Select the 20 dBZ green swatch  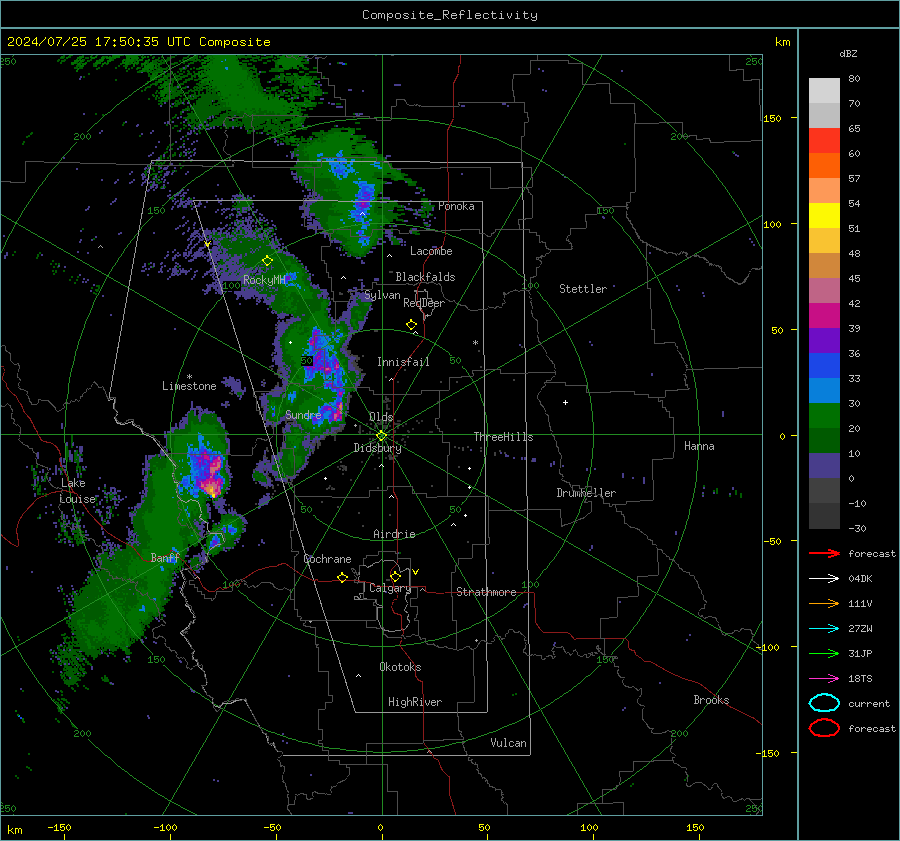tap(824, 415)
